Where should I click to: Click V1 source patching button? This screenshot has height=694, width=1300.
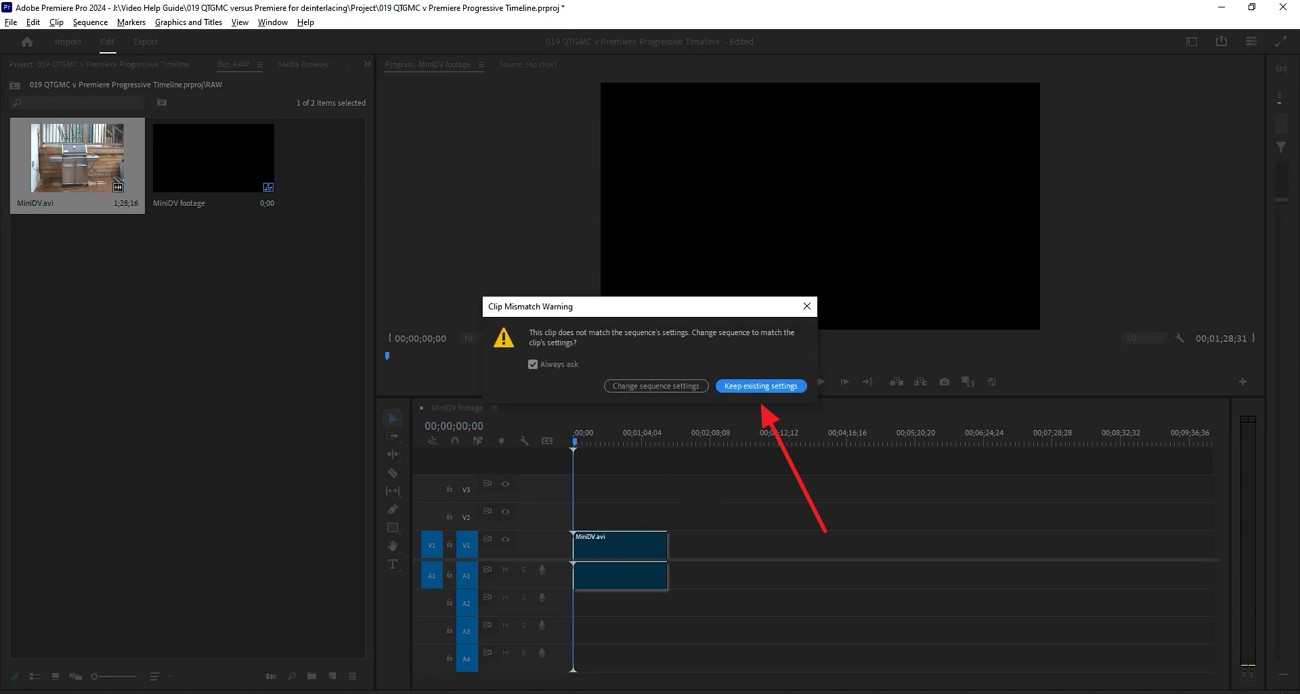tap(432, 545)
